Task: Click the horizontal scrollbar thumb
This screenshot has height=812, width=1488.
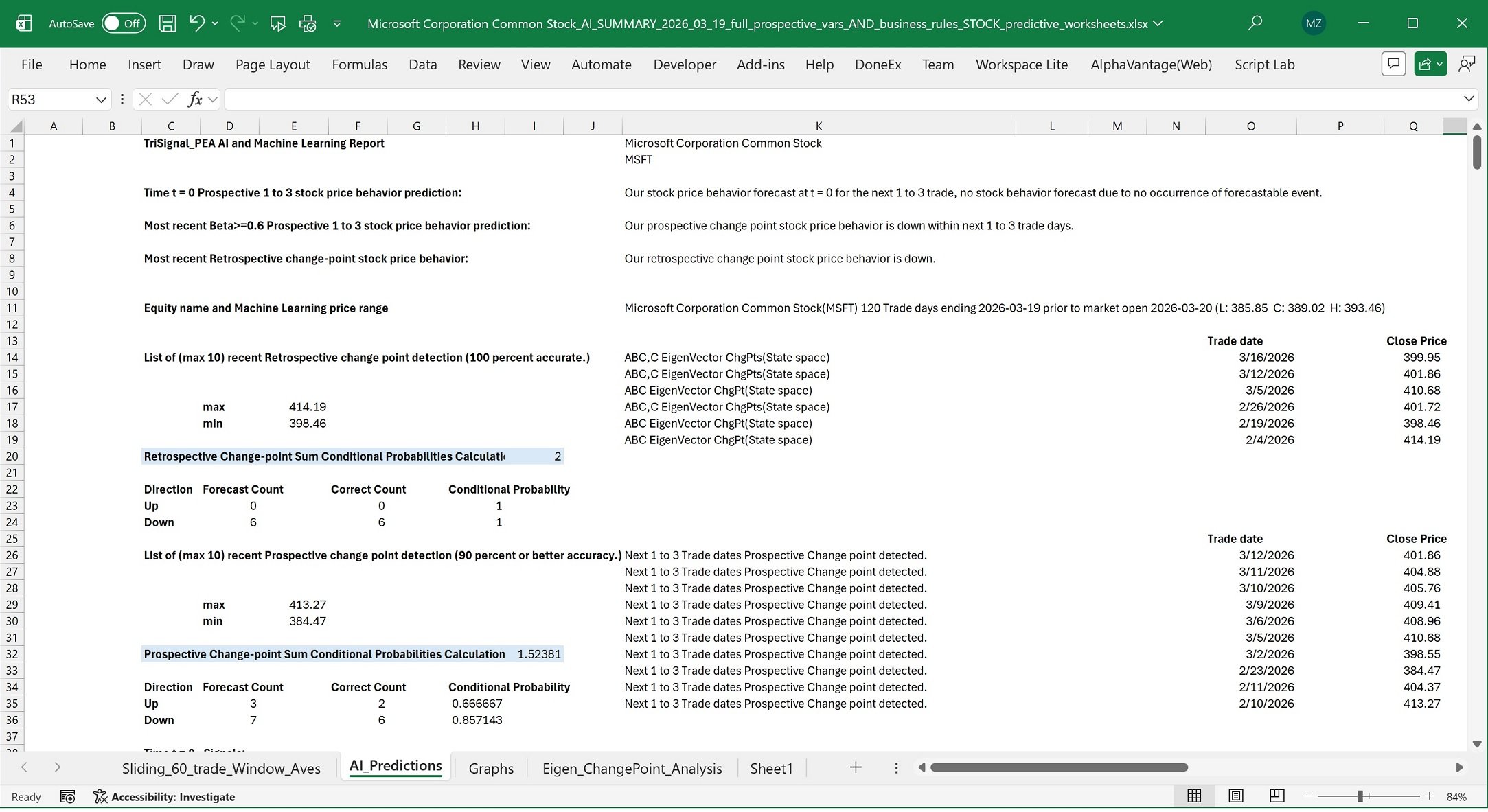Action: click(1059, 767)
